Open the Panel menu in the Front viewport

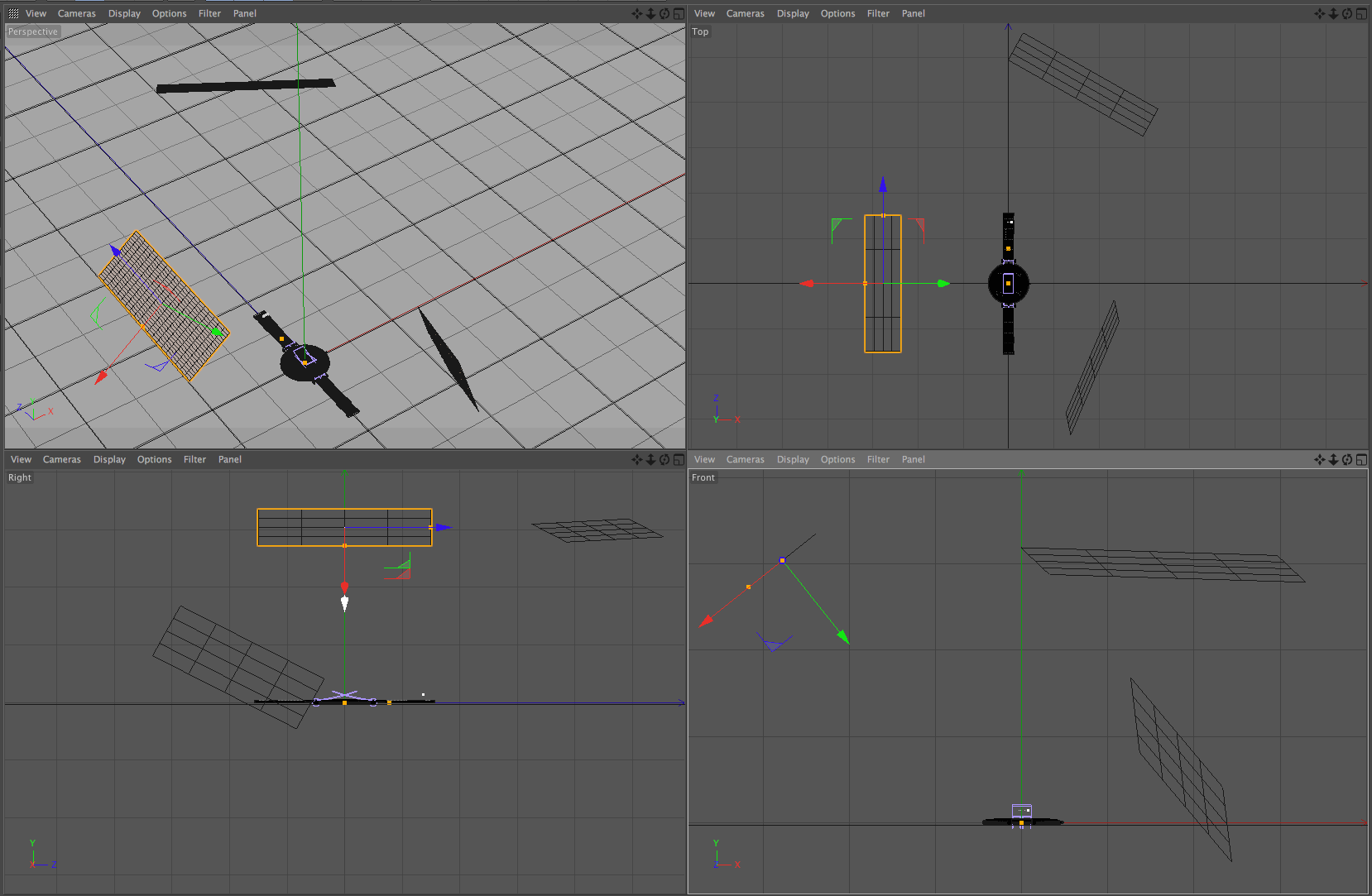point(913,459)
